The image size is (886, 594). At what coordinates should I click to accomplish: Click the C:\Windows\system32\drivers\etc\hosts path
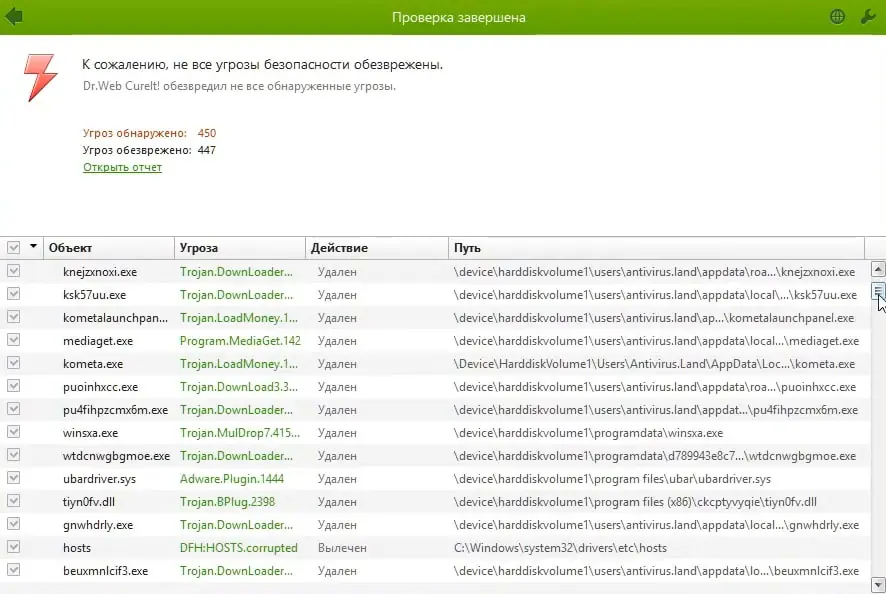pyautogui.click(x=560, y=548)
